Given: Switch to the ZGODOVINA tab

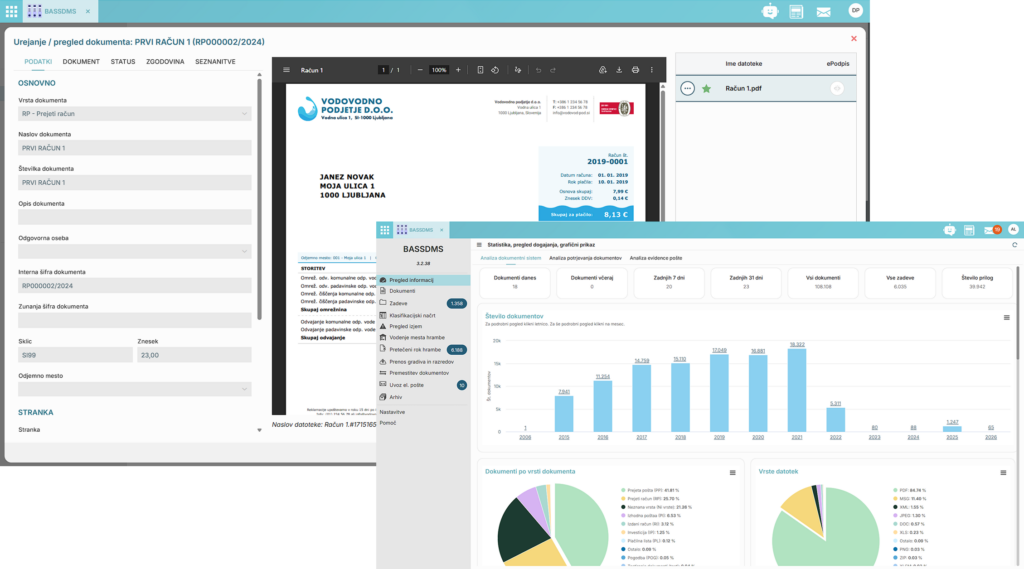Looking at the screenshot, I should point(165,62).
